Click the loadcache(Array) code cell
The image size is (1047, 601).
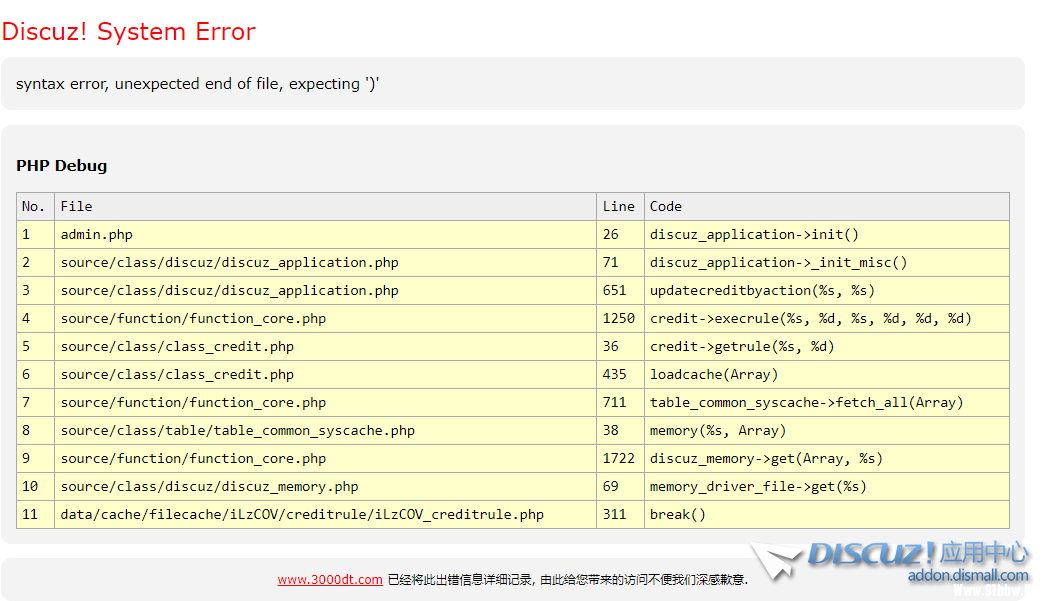tap(714, 374)
